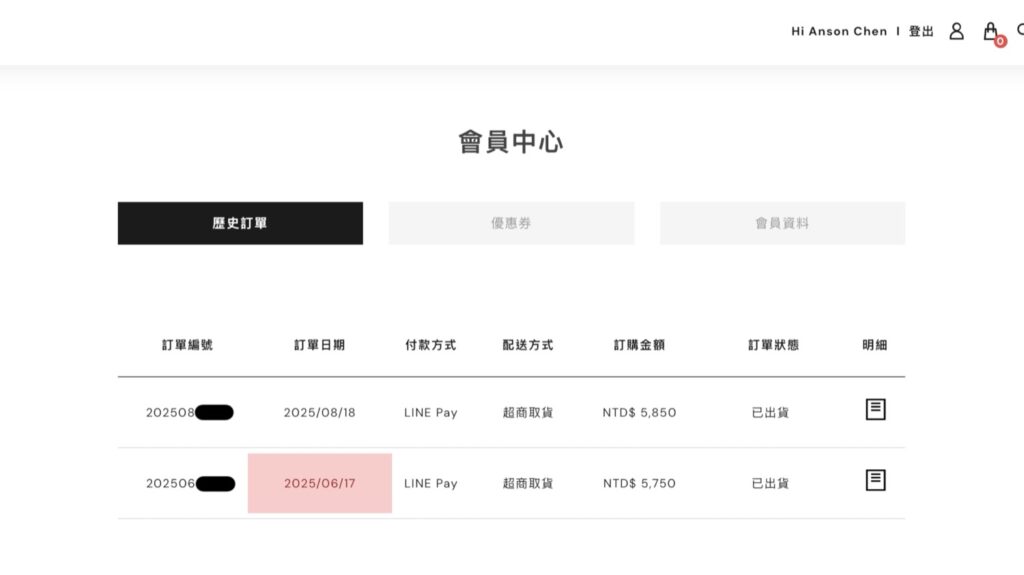Click the NTD$ 5,850 order amount

pyautogui.click(x=639, y=412)
